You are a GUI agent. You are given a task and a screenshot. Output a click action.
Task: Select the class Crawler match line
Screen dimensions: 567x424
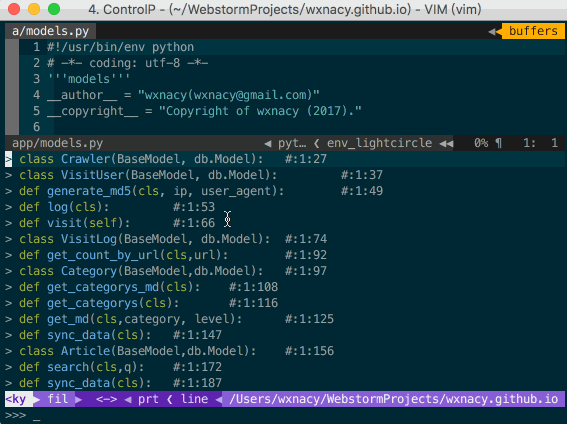pos(285,159)
